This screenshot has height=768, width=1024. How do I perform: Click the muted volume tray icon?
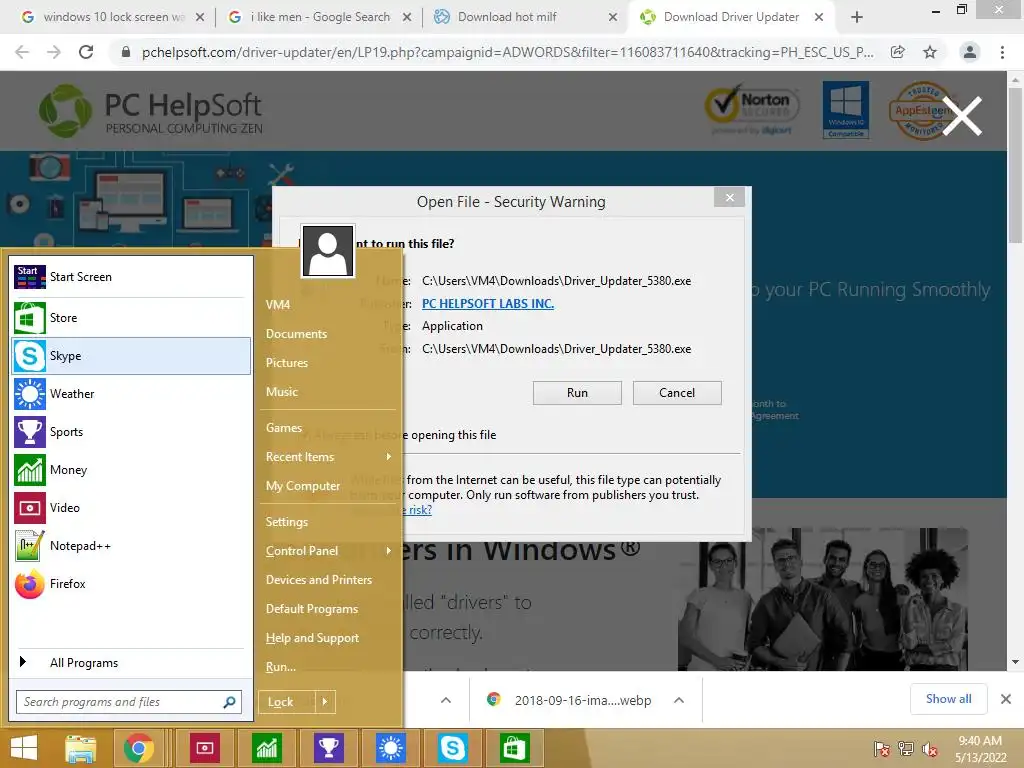tap(930, 749)
